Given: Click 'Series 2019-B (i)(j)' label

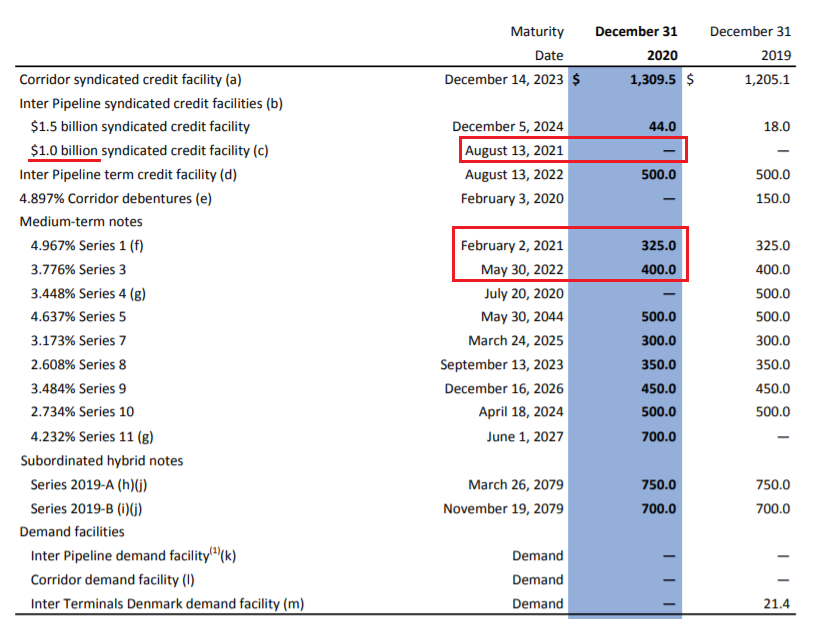Looking at the screenshot, I should (86, 509).
